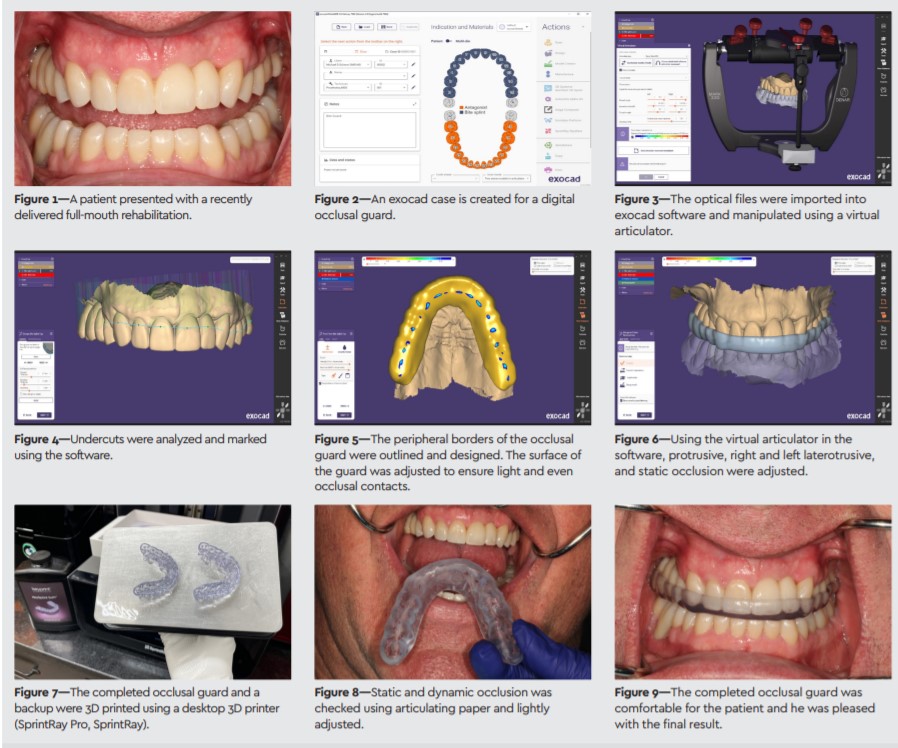Screen dimensions: 898x748
Task: Click the expand icon in Notes header
Action: tap(414, 102)
